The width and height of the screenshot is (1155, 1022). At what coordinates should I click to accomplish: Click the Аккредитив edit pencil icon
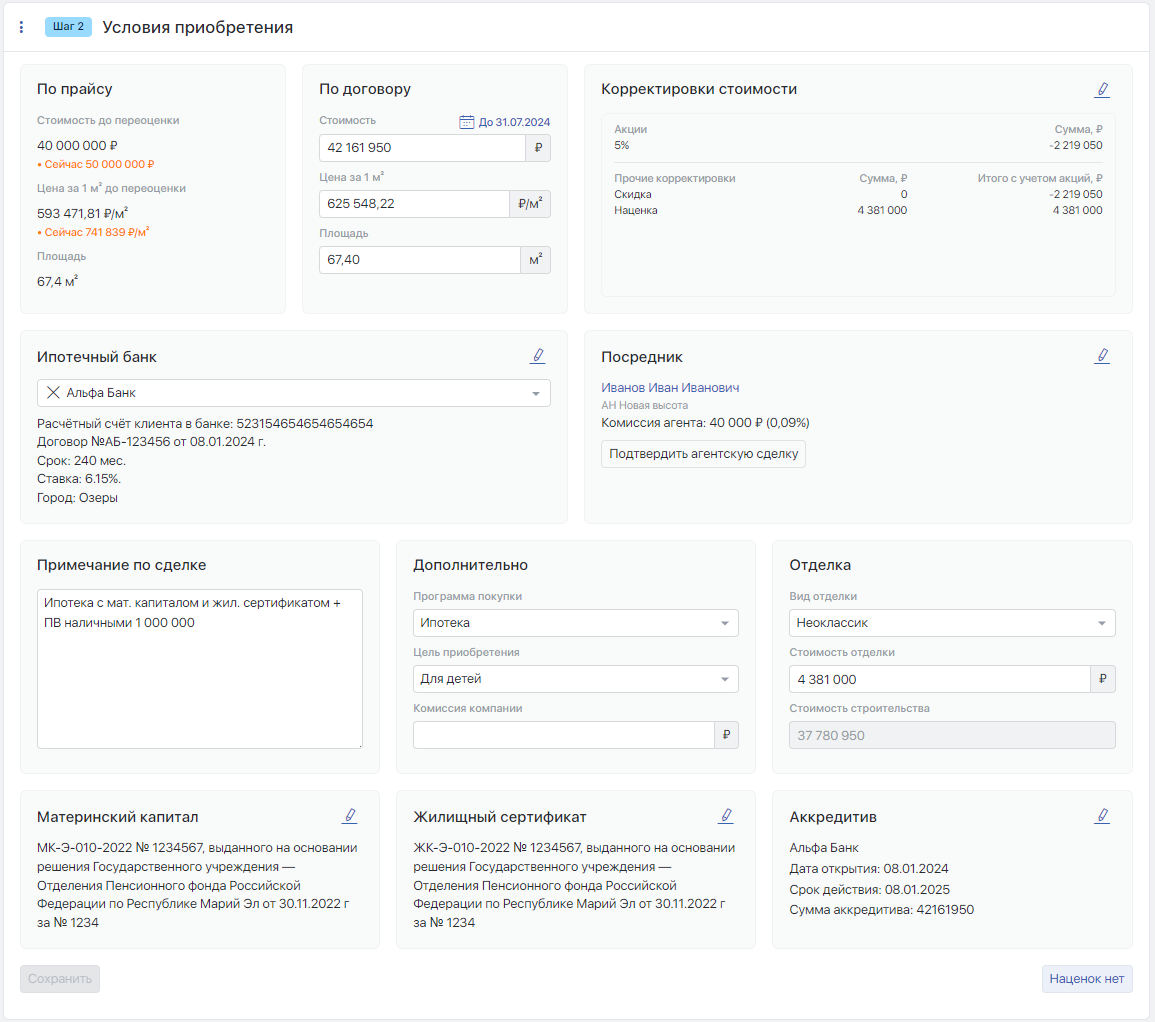click(x=1102, y=816)
